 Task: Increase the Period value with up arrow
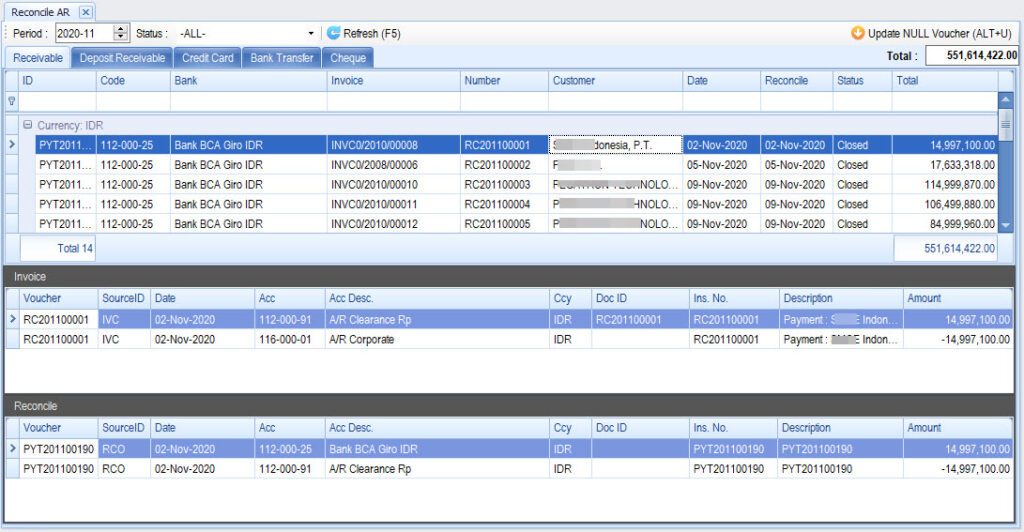[121, 29]
